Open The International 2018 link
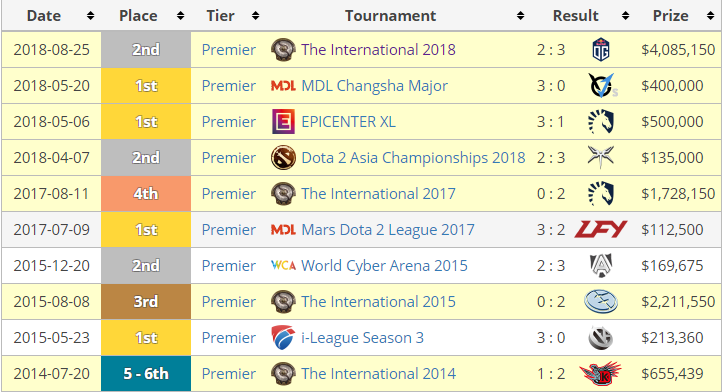 [378, 50]
